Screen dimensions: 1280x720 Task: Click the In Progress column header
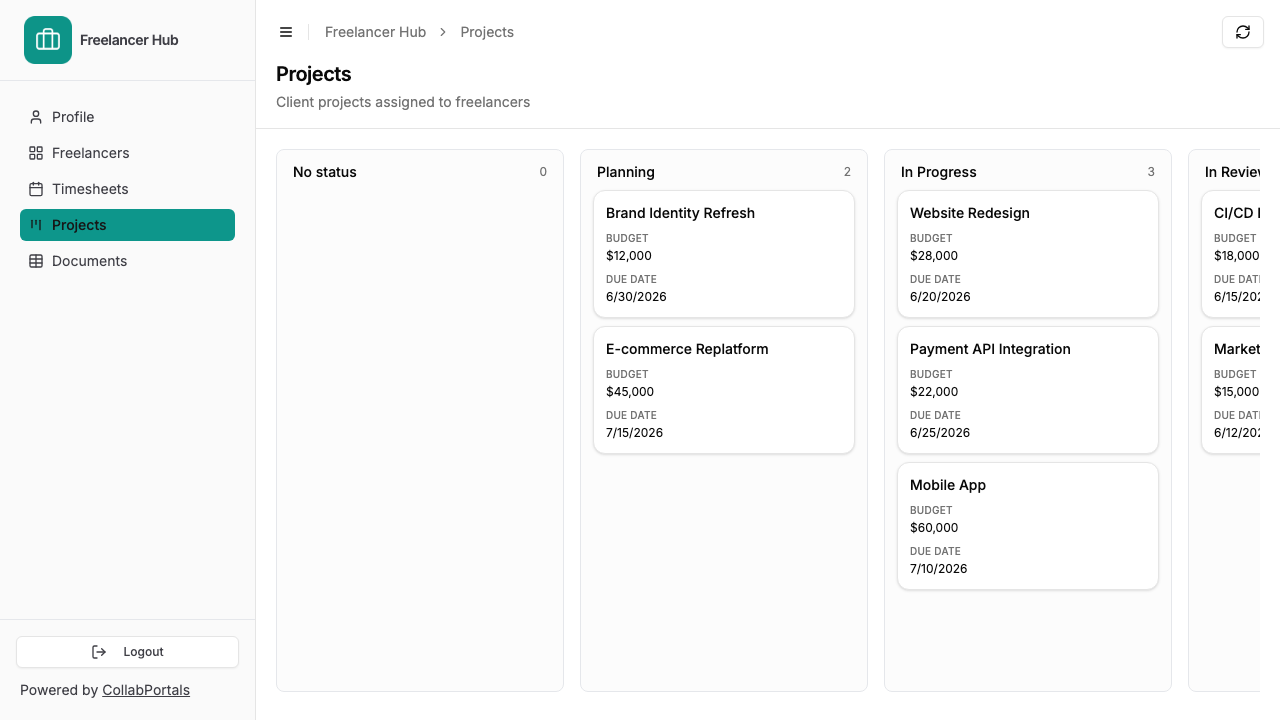[x=939, y=172]
